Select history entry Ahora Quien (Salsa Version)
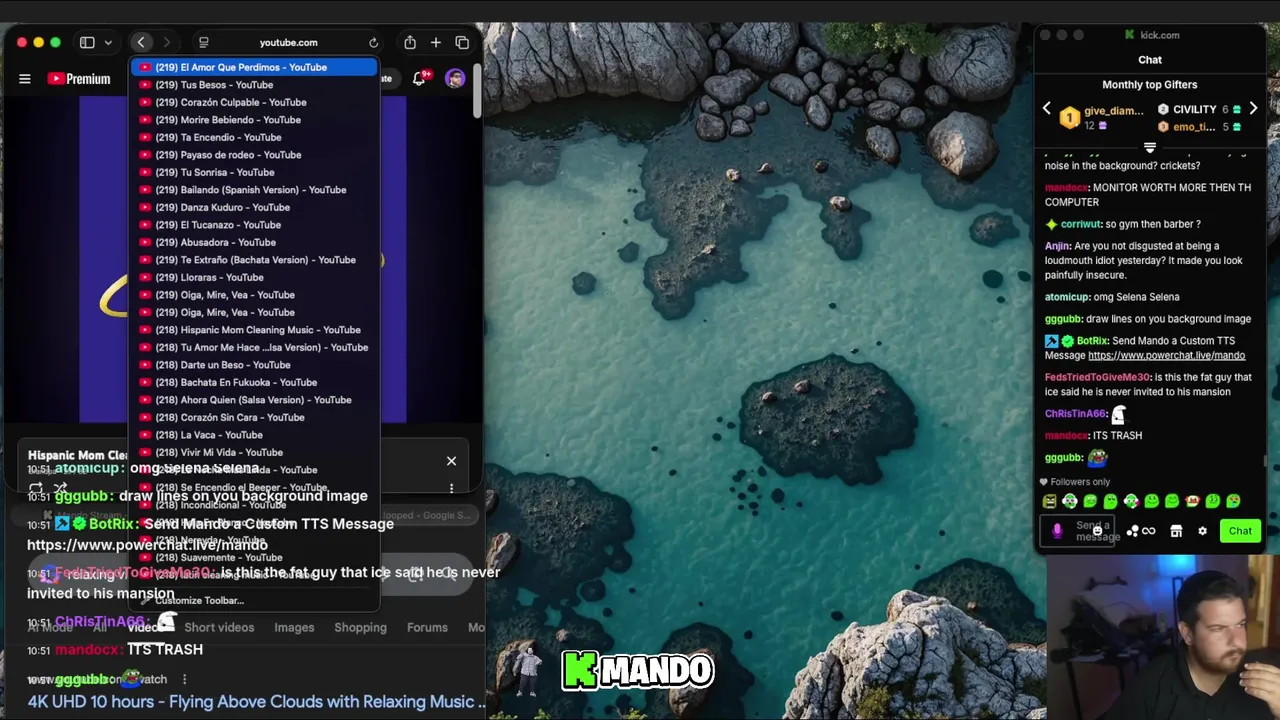Viewport: 1280px width, 720px height. click(x=254, y=400)
